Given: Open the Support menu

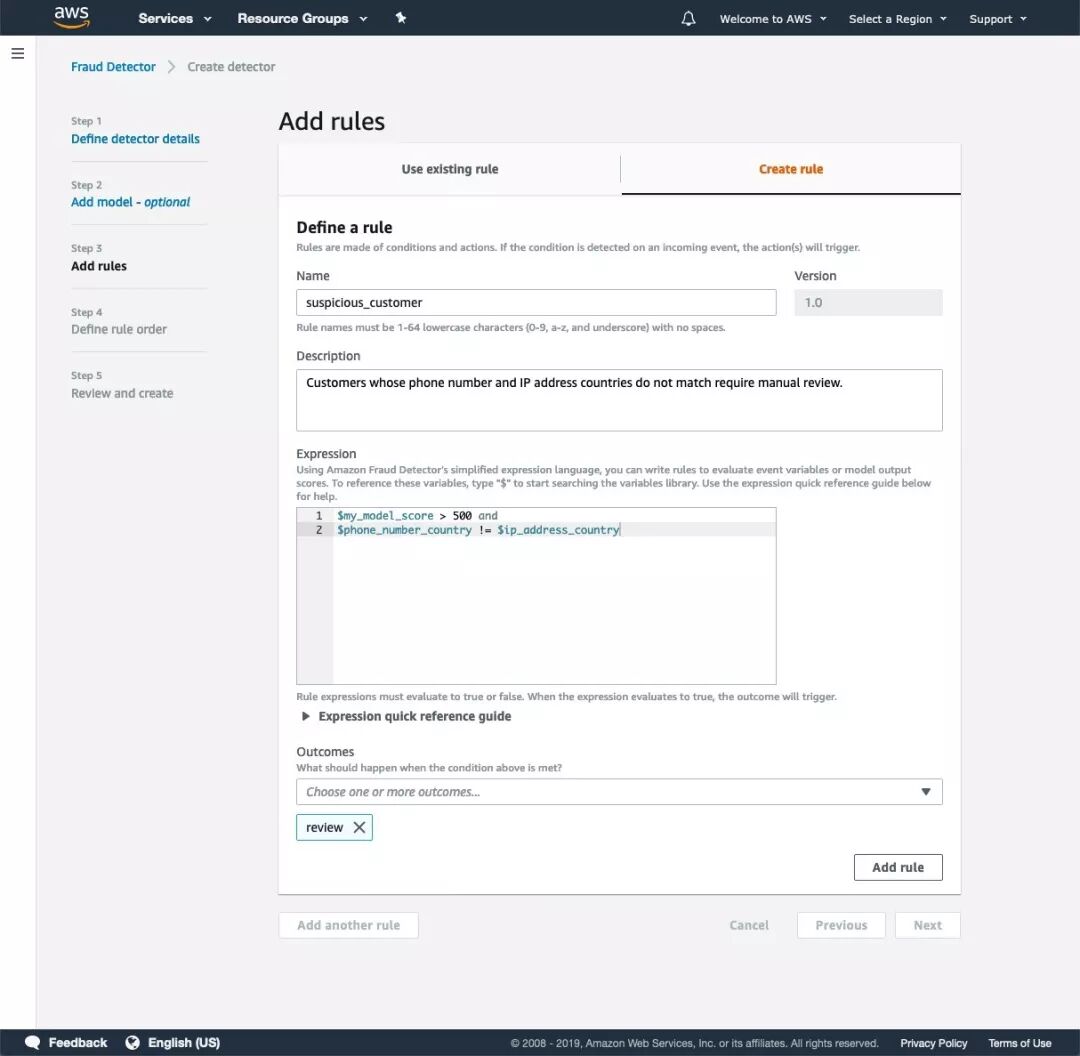Looking at the screenshot, I should [997, 19].
